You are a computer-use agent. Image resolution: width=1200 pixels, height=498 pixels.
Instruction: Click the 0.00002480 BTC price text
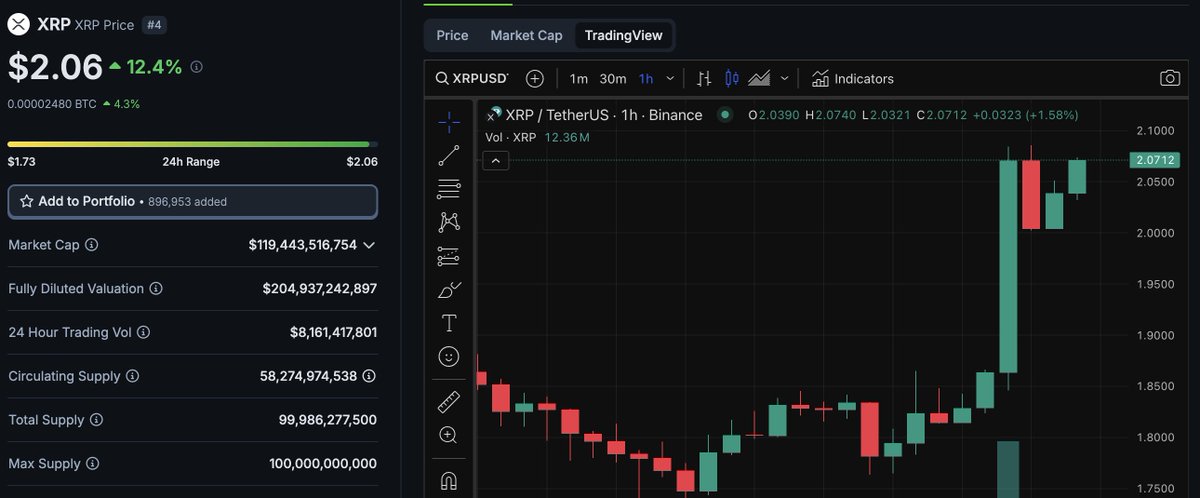click(51, 103)
